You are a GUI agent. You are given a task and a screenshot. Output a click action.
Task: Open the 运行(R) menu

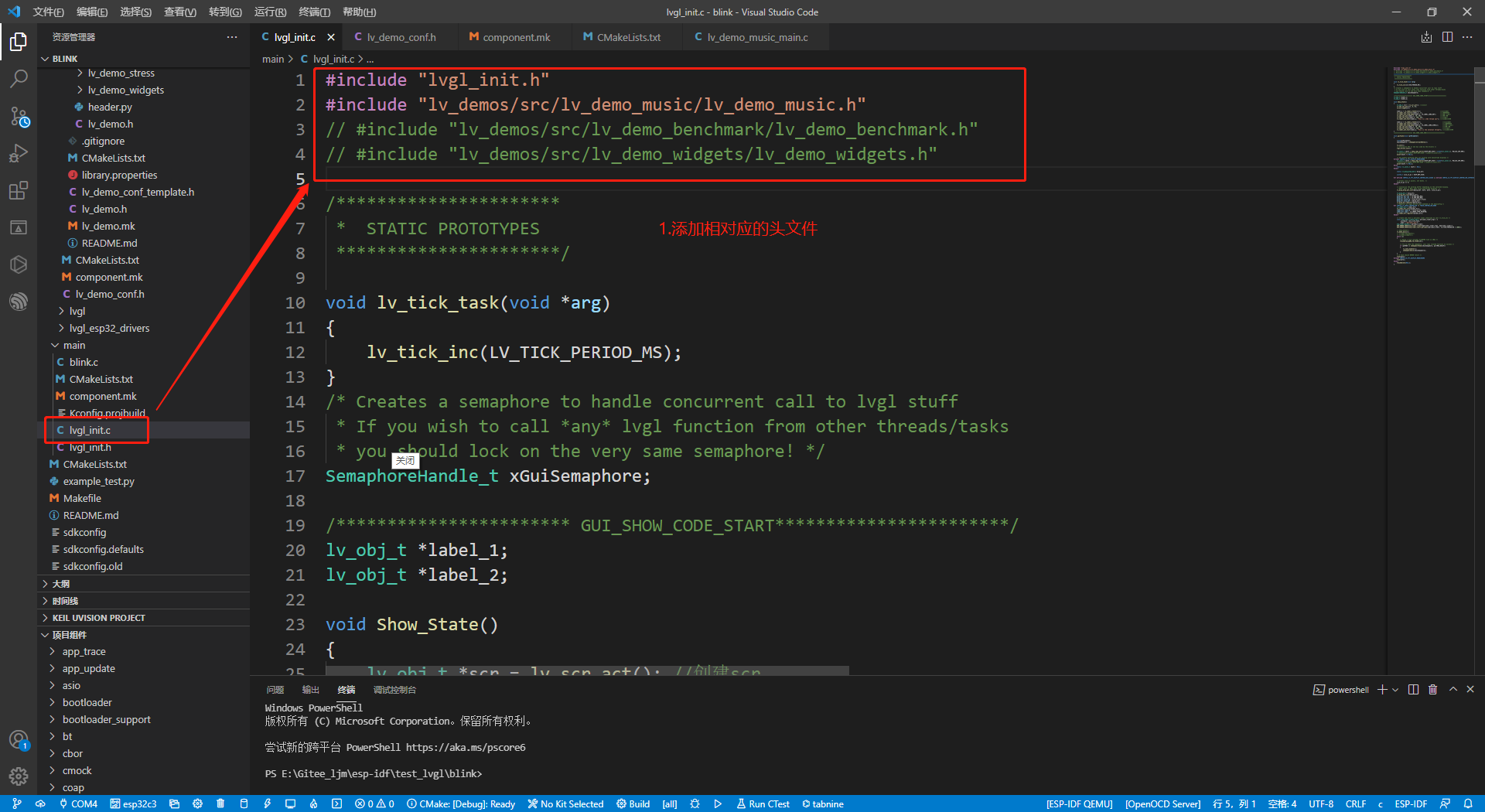[x=270, y=12]
